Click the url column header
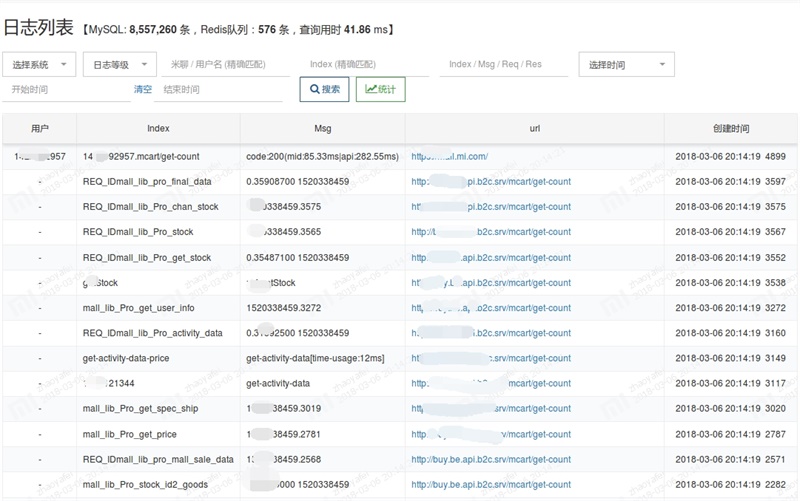 click(x=535, y=129)
